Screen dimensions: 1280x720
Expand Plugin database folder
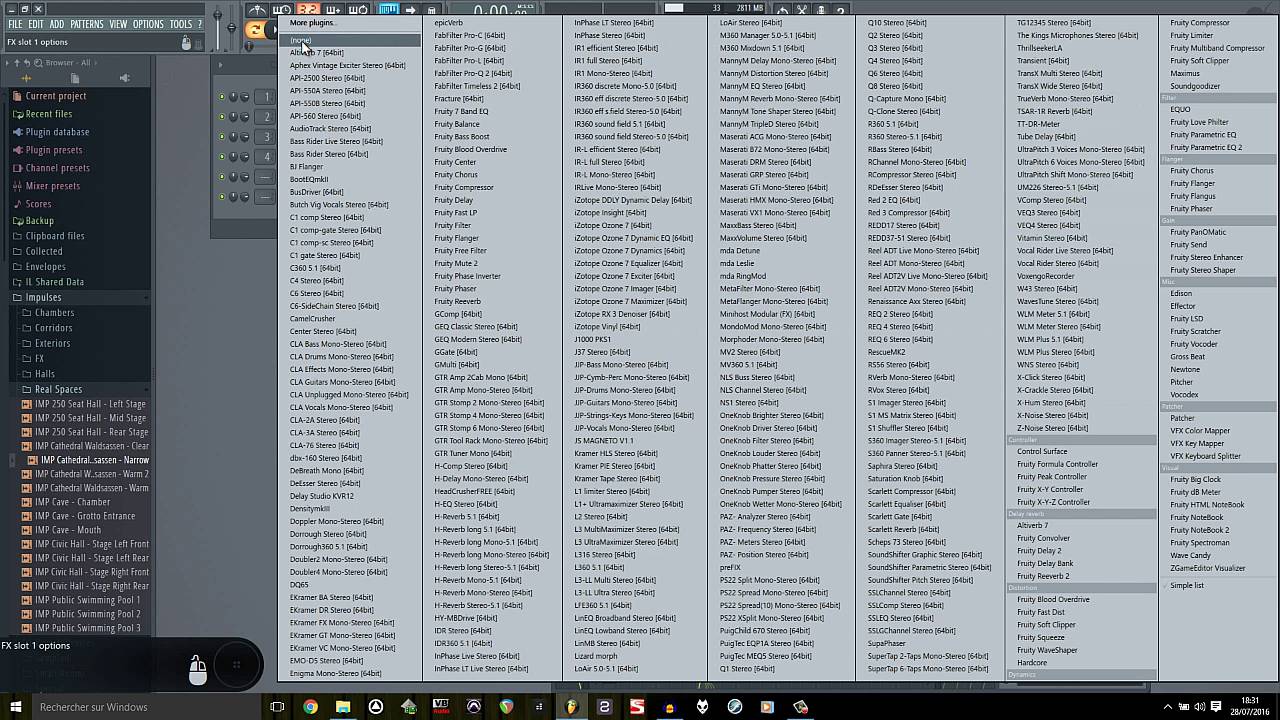pos(57,132)
